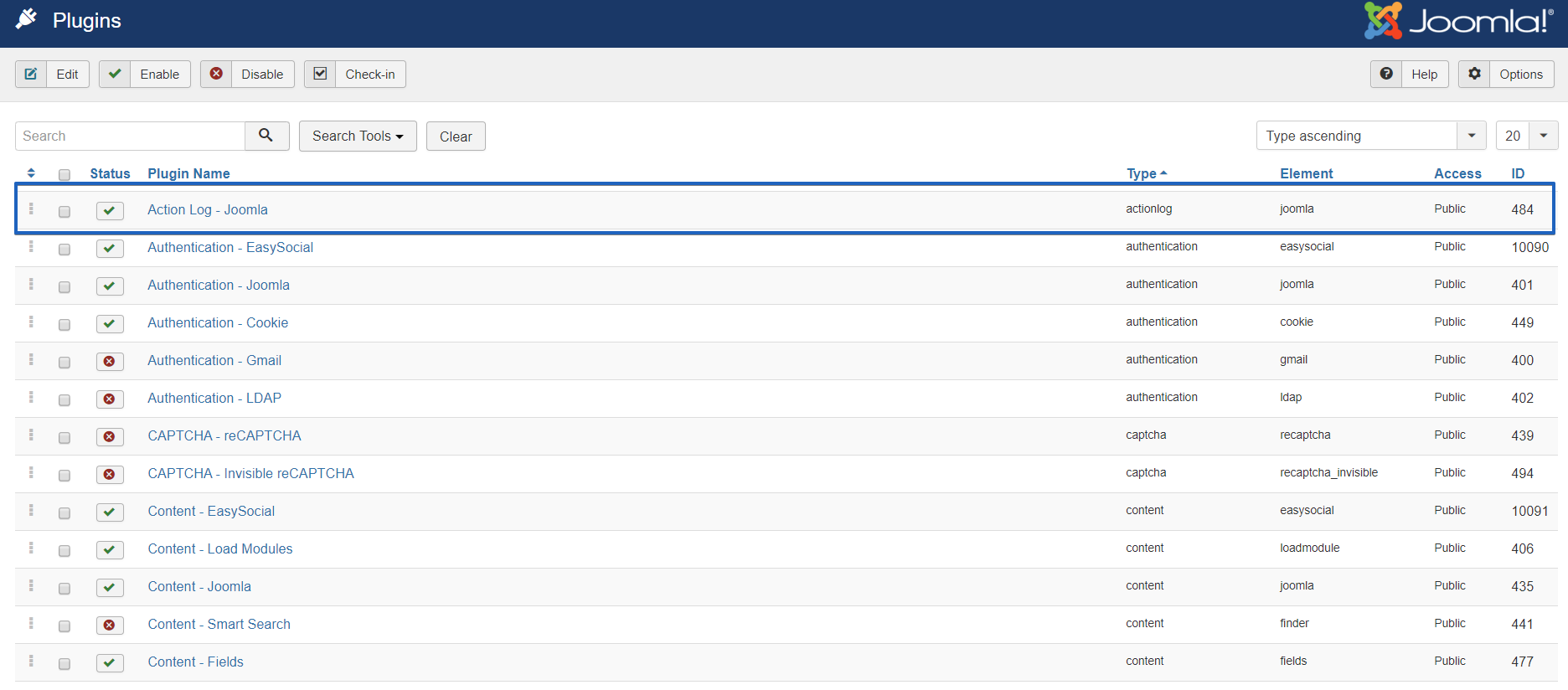Click ID cell 477
Image resolution: width=1568 pixels, height=690 pixels.
[1522, 662]
